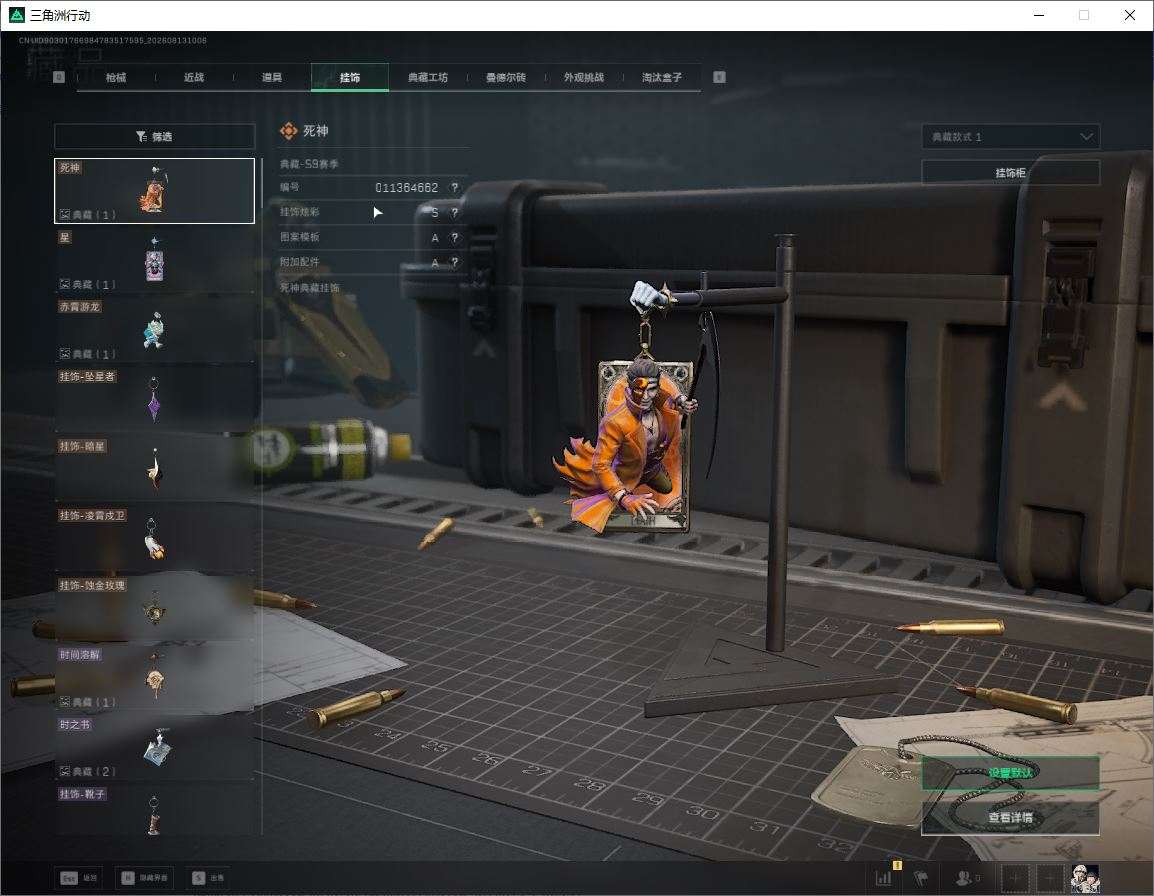Click the 典藏 icon under 赤霄游龙
The height and width of the screenshot is (896, 1154).
coord(65,354)
